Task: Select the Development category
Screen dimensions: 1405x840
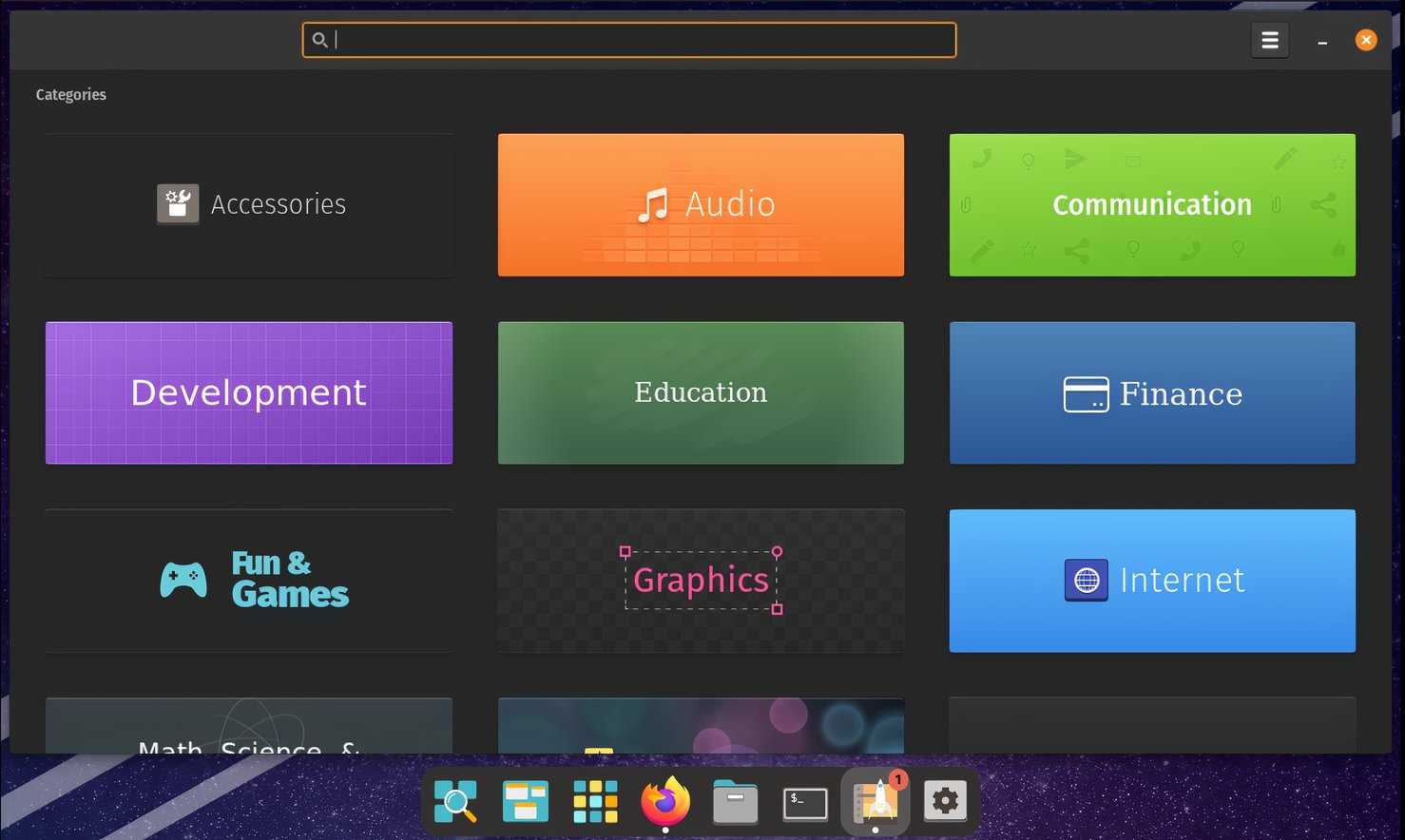Action: pyautogui.click(x=248, y=391)
